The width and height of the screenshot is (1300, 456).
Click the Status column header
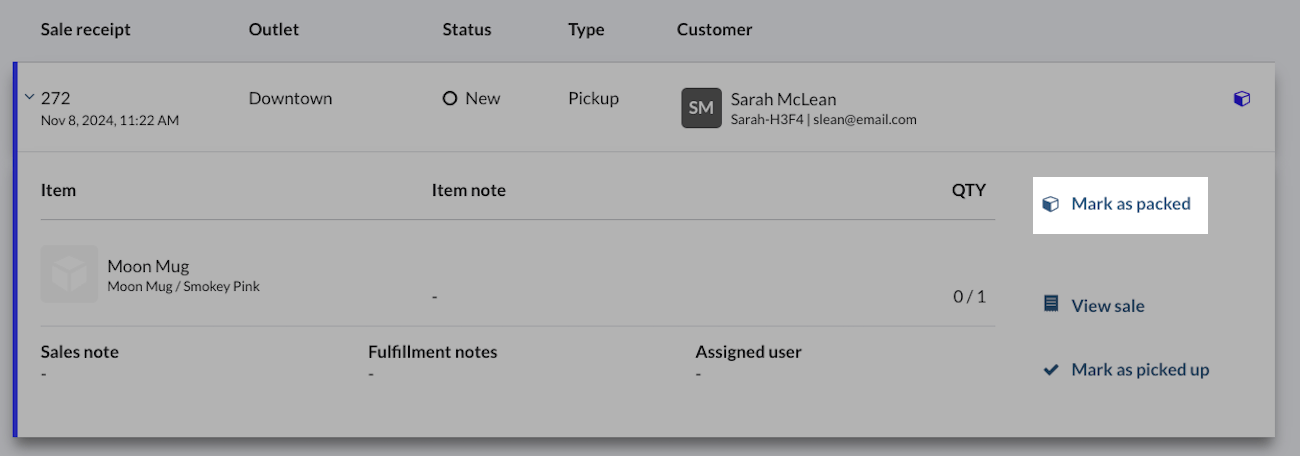(467, 30)
